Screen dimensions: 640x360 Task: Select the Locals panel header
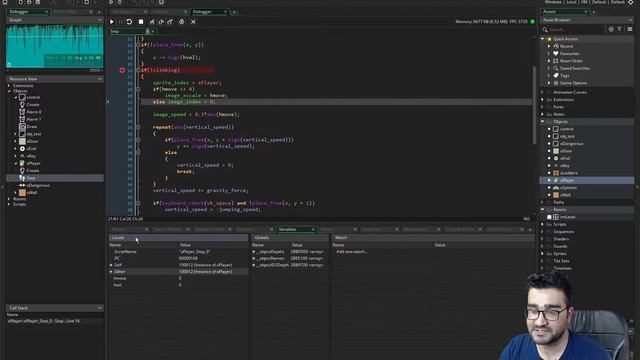click(178, 238)
